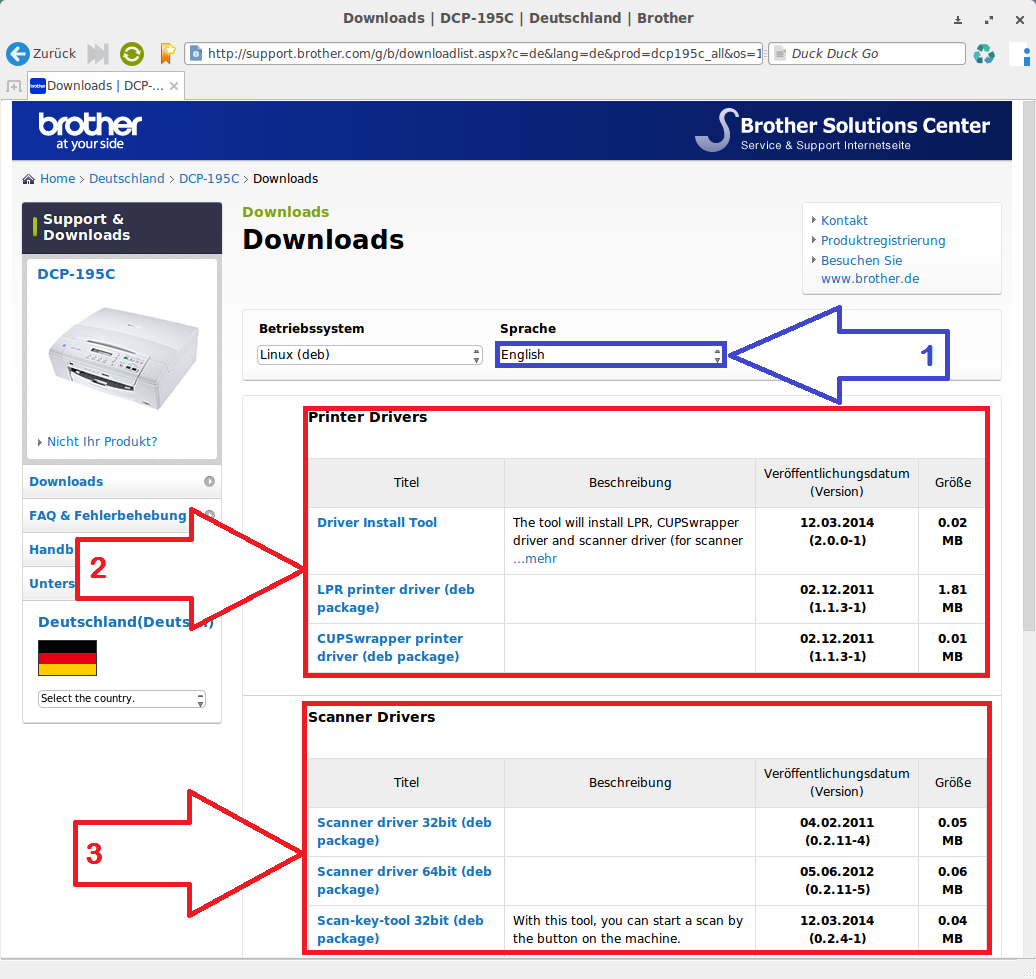Reload page with green refresh icon

(132, 54)
